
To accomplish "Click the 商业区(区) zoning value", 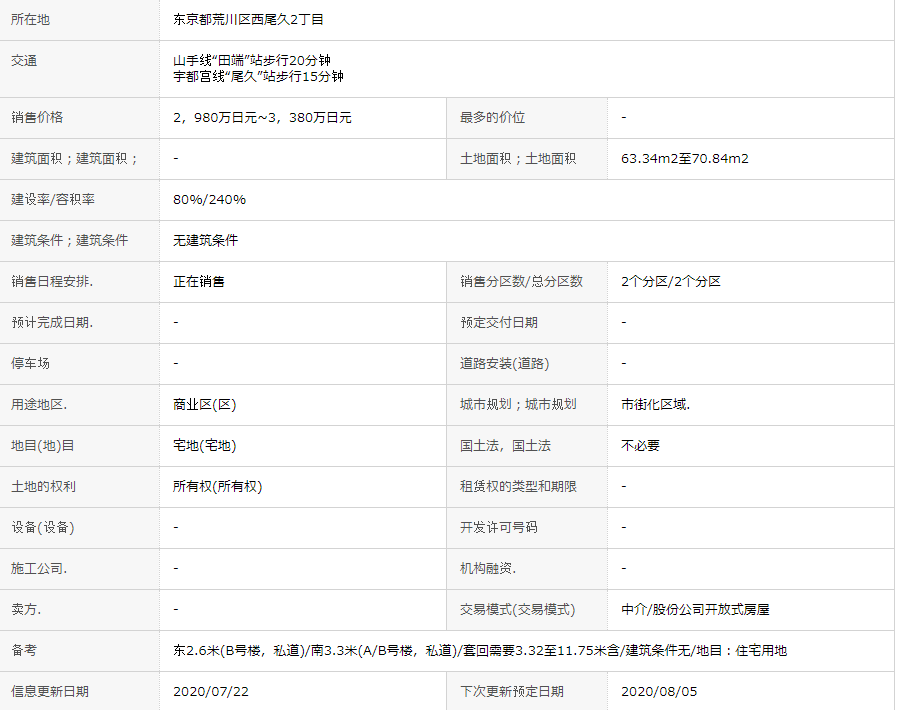I will (x=204, y=404).
